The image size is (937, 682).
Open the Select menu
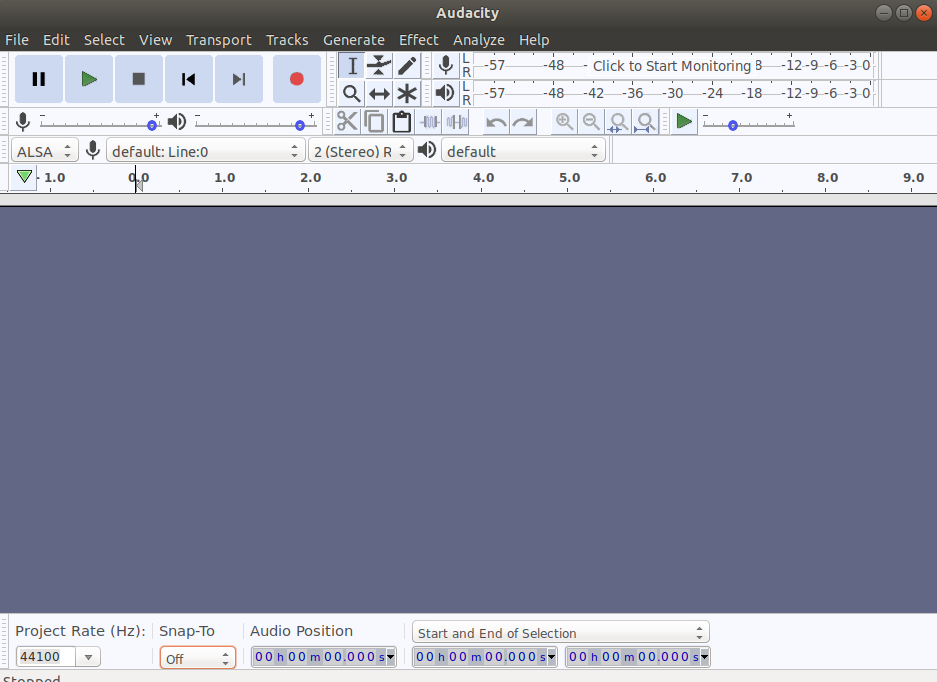(104, 40)
